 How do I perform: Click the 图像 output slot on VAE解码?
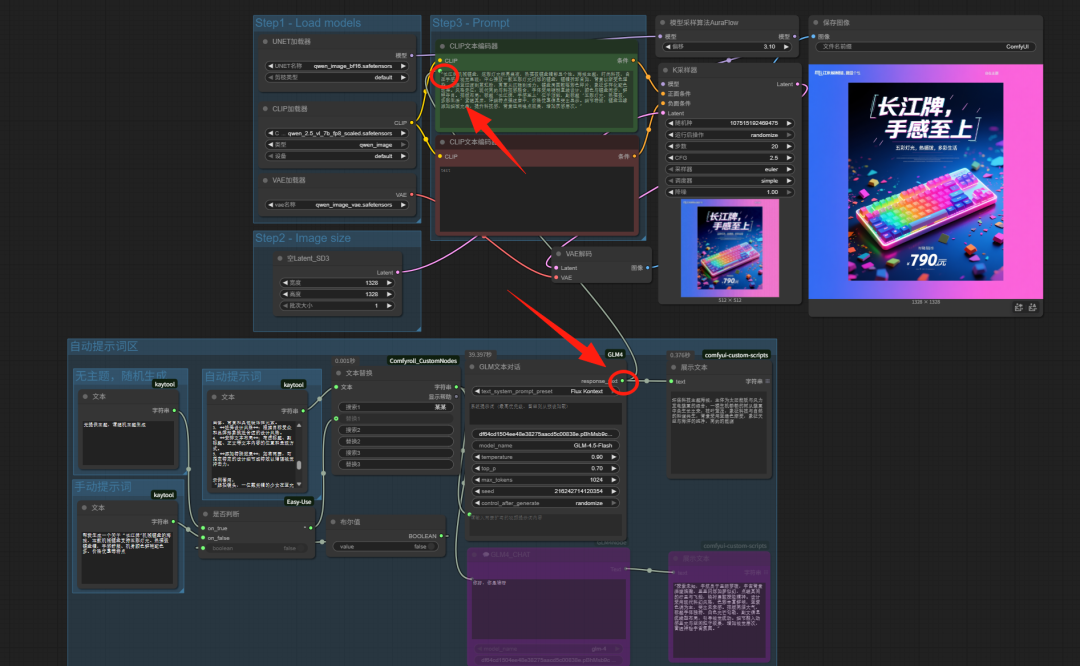647,268
